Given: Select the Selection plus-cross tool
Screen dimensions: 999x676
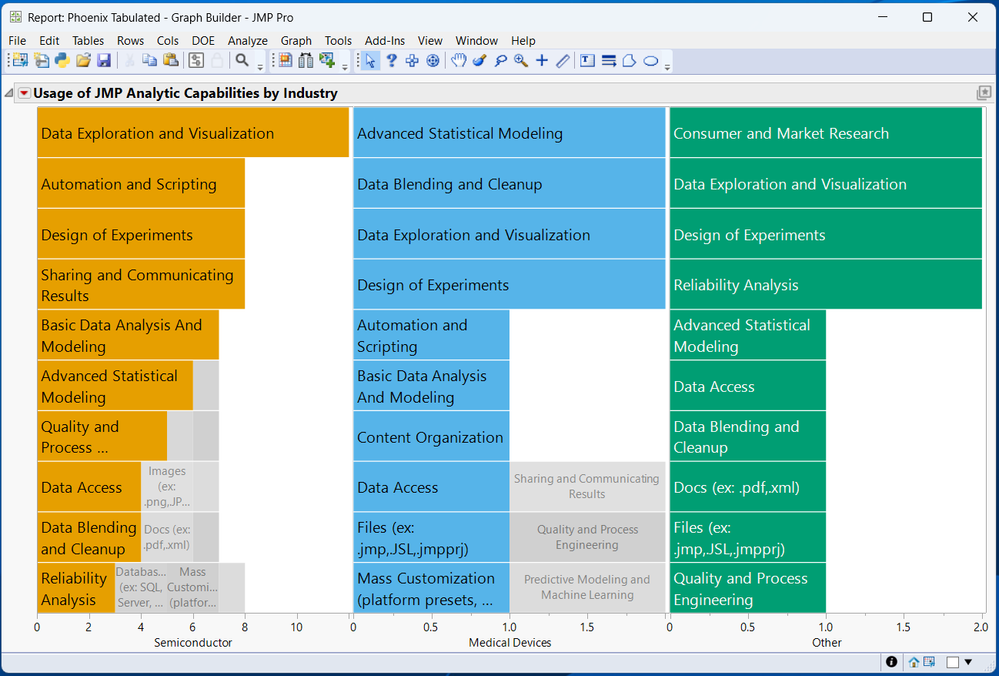Looking at the screenshot, I should pos(412,61).
